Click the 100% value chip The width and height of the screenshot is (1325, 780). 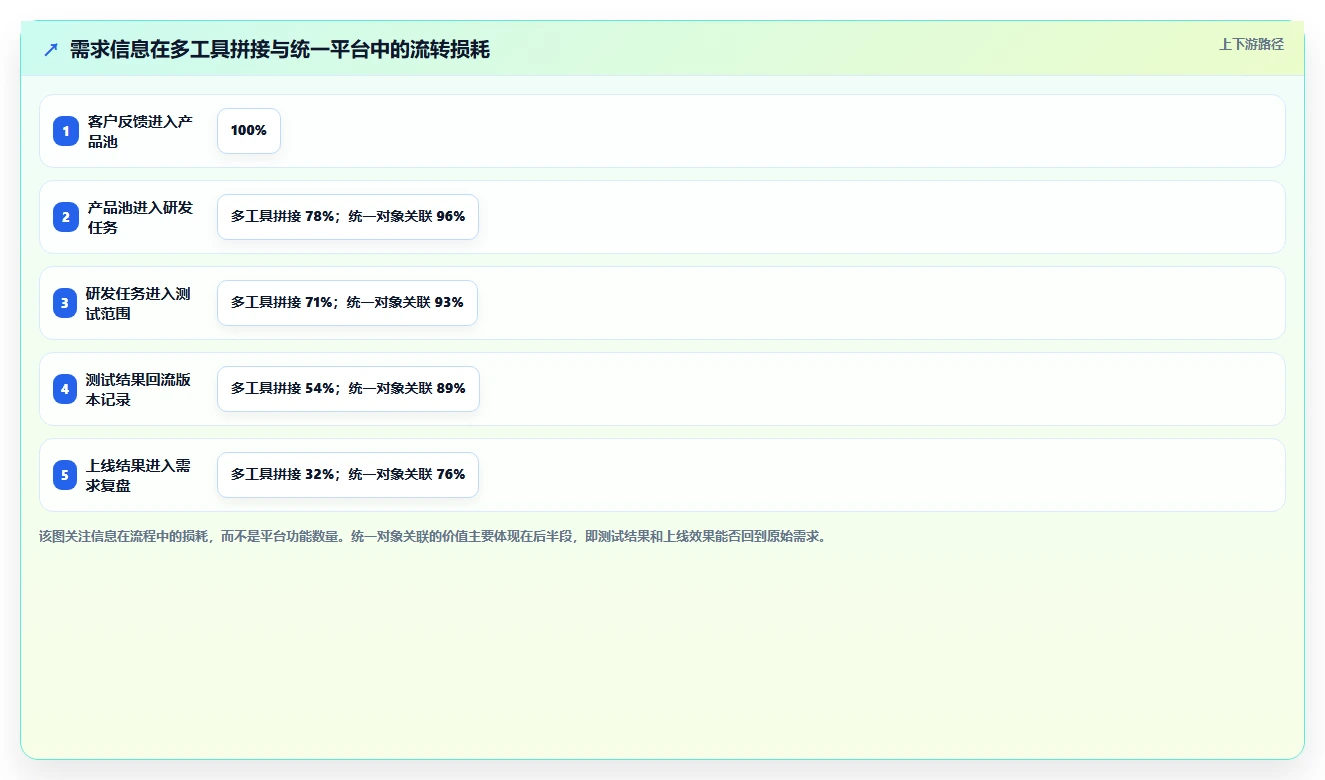pos(249,131)
